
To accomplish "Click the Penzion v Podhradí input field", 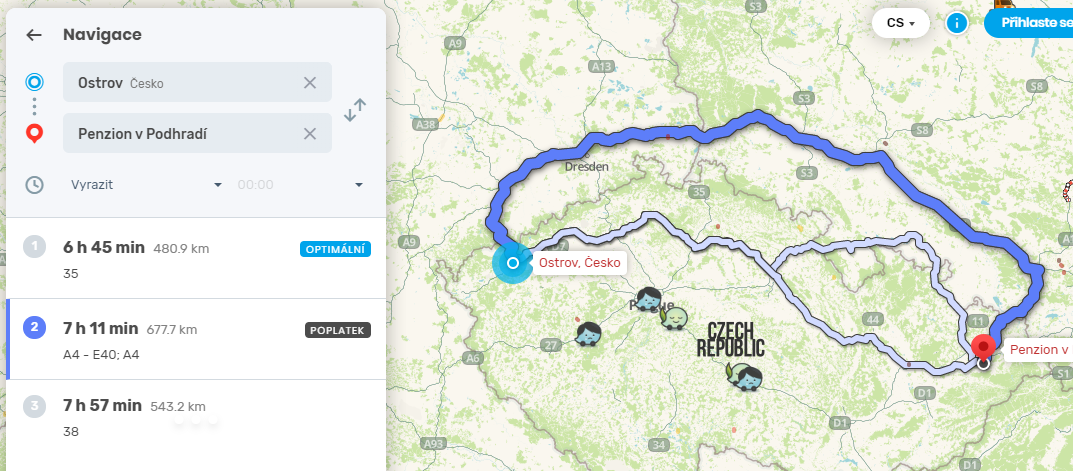I will tap(197, 133).
